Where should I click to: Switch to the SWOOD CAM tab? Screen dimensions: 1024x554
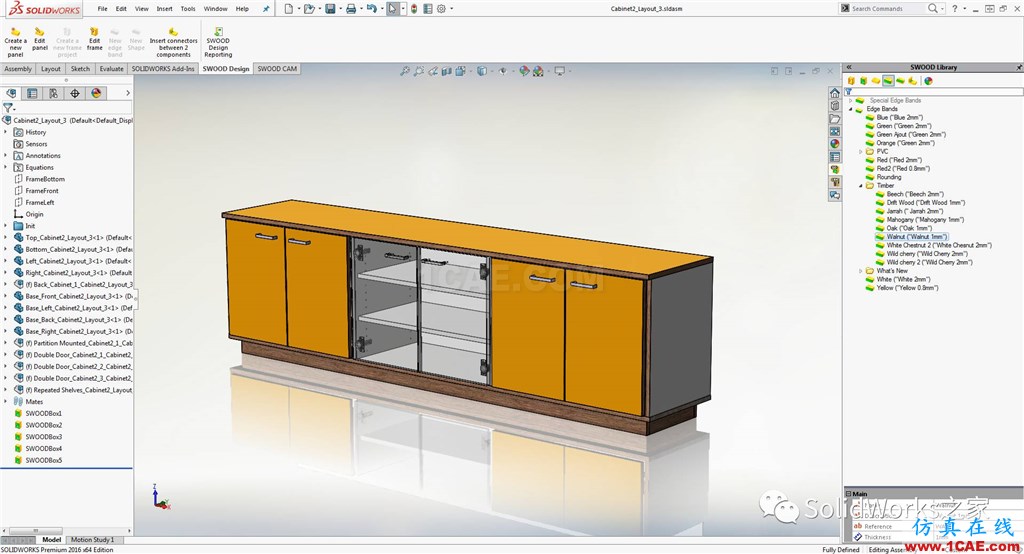tap(277, 69)
